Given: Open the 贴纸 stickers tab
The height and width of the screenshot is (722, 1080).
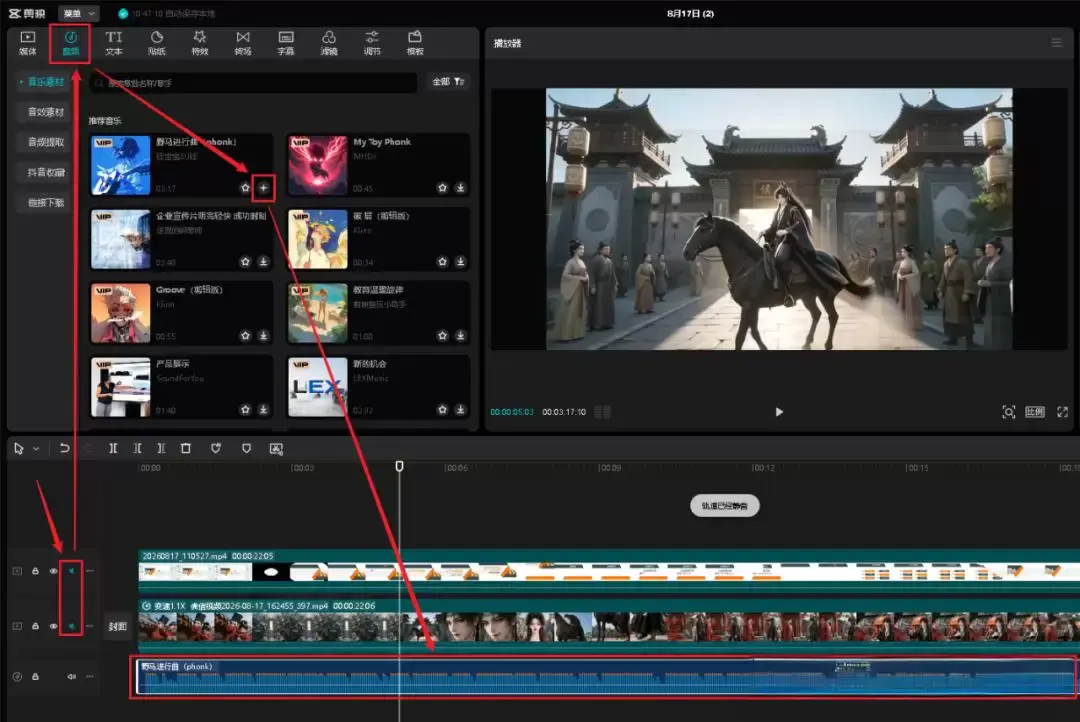Looking at the screenshot, I should point(156,43).
